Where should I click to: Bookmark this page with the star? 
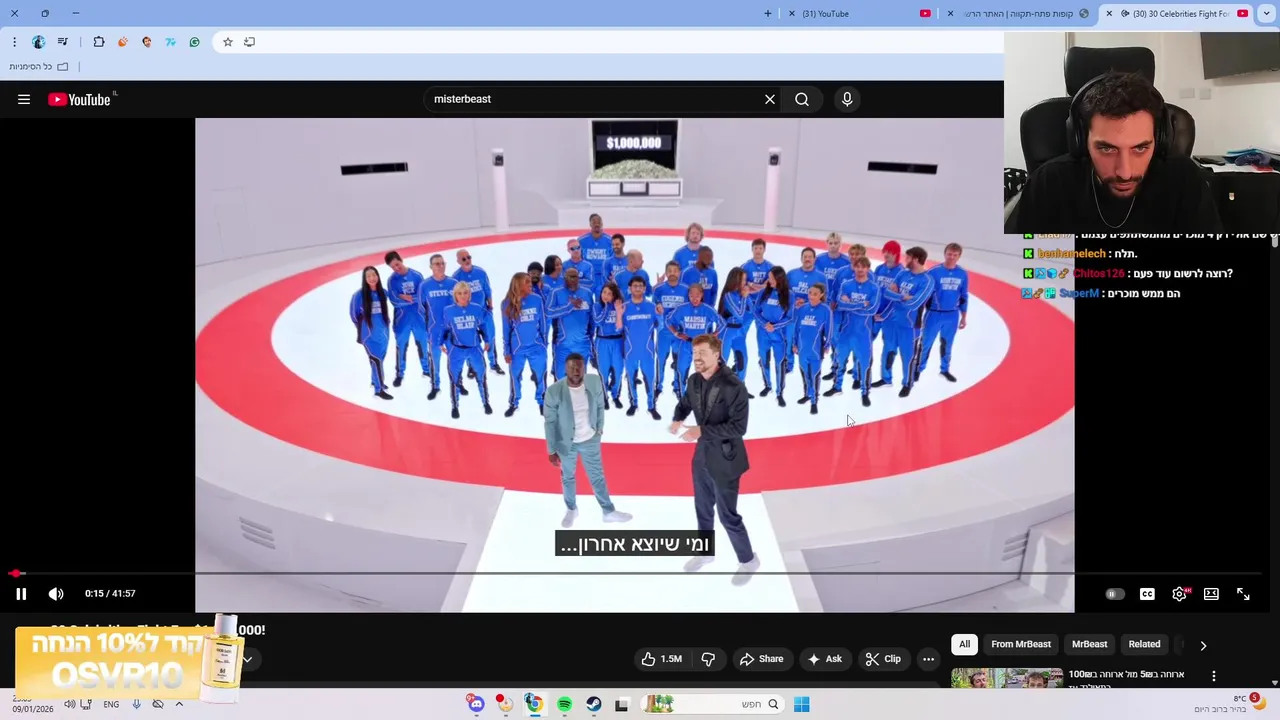click(x=228, y=42)
